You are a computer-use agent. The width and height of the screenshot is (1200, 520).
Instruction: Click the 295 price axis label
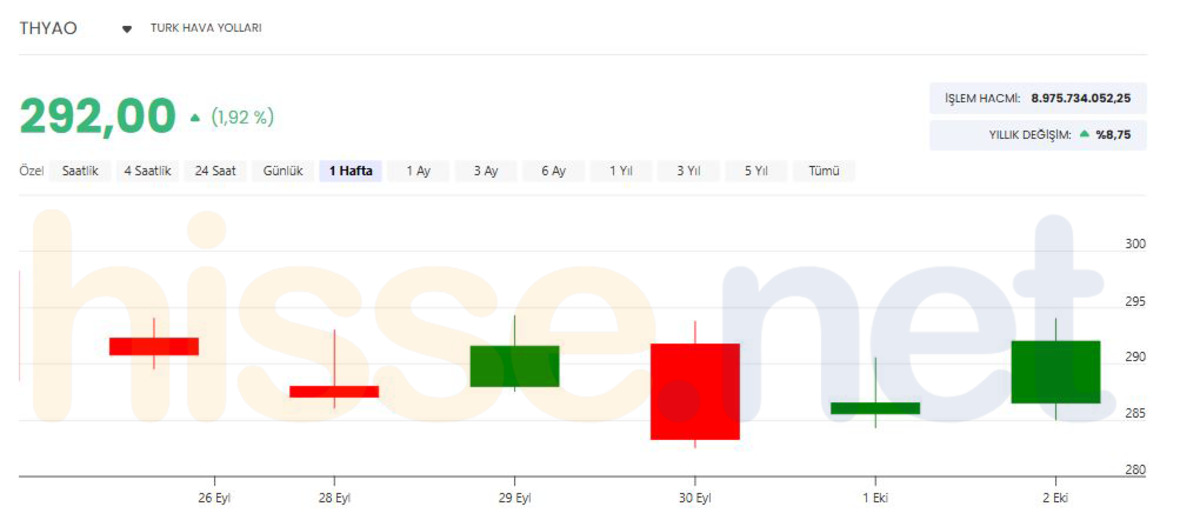point(1135,301)
